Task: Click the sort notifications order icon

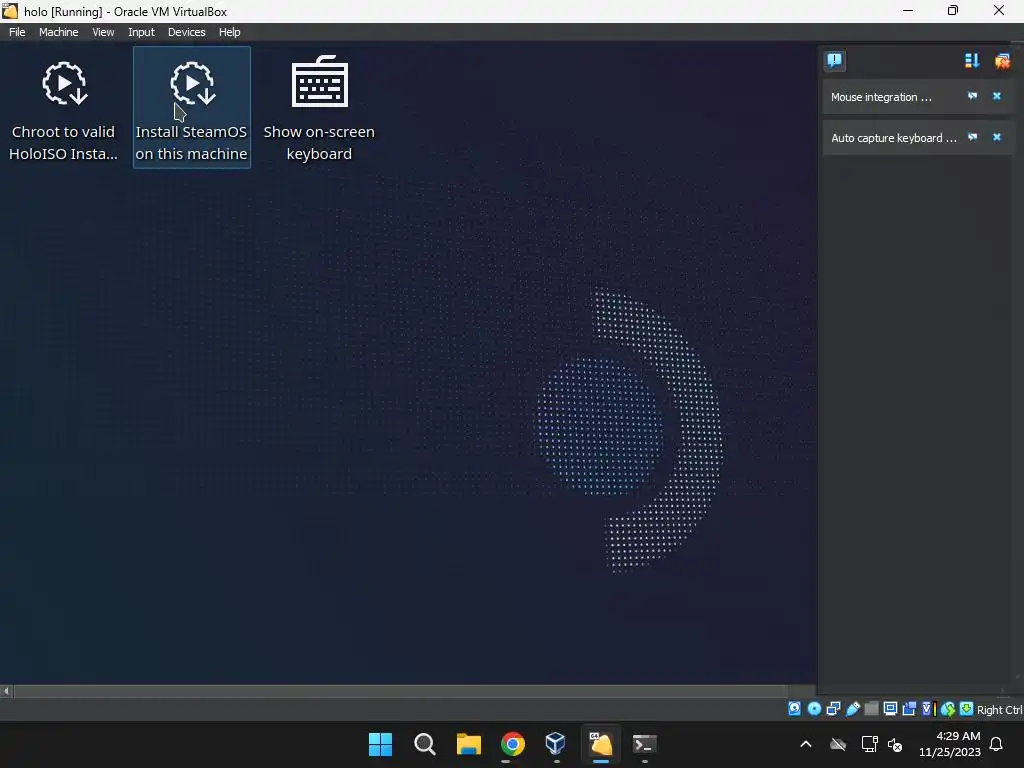Action: tap(972, 61)
